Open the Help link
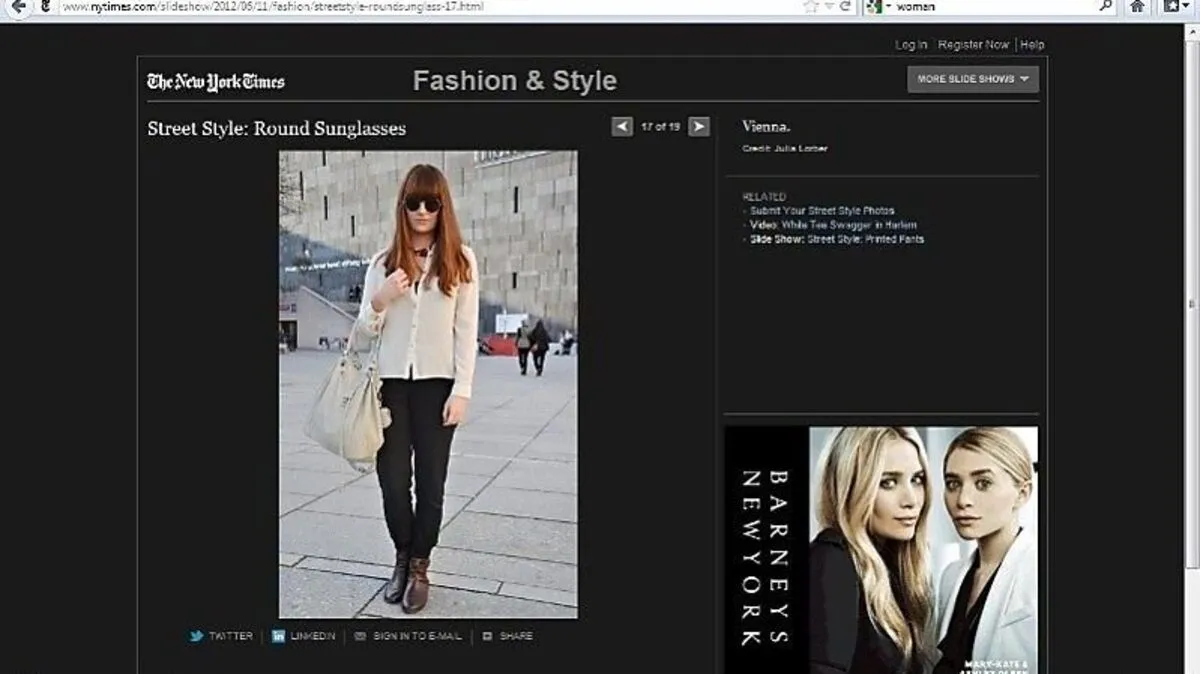The image size is (1200, 674). [1032, 45]
